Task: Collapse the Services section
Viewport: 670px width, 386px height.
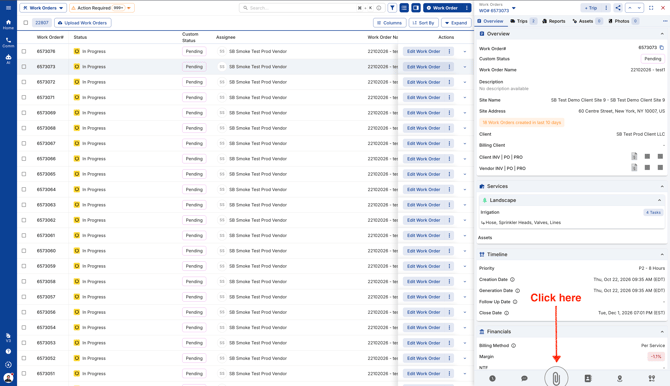Action: coord(662,186)
